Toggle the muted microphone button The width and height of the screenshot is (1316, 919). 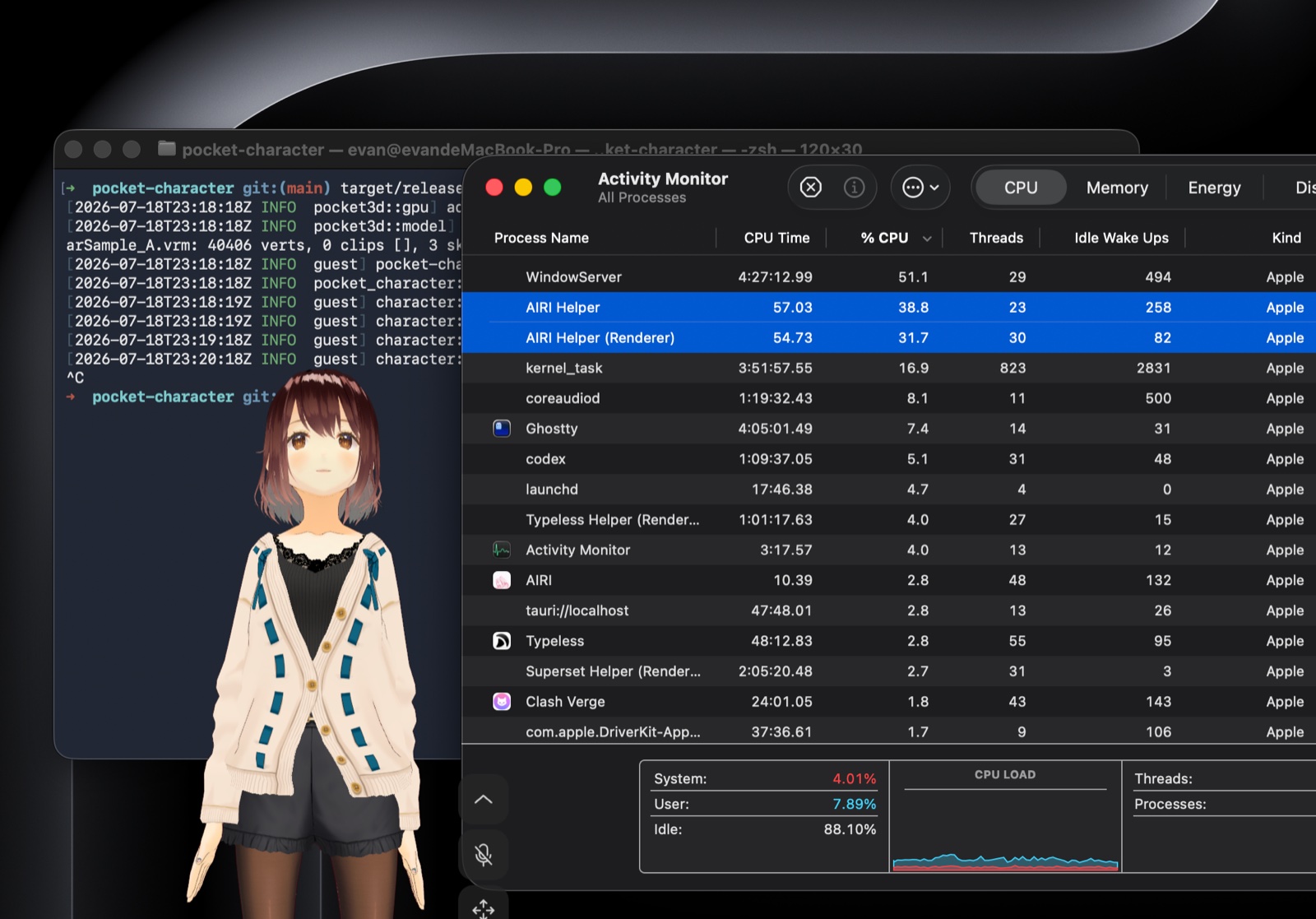pyautogui.click(x=484, y=855)
